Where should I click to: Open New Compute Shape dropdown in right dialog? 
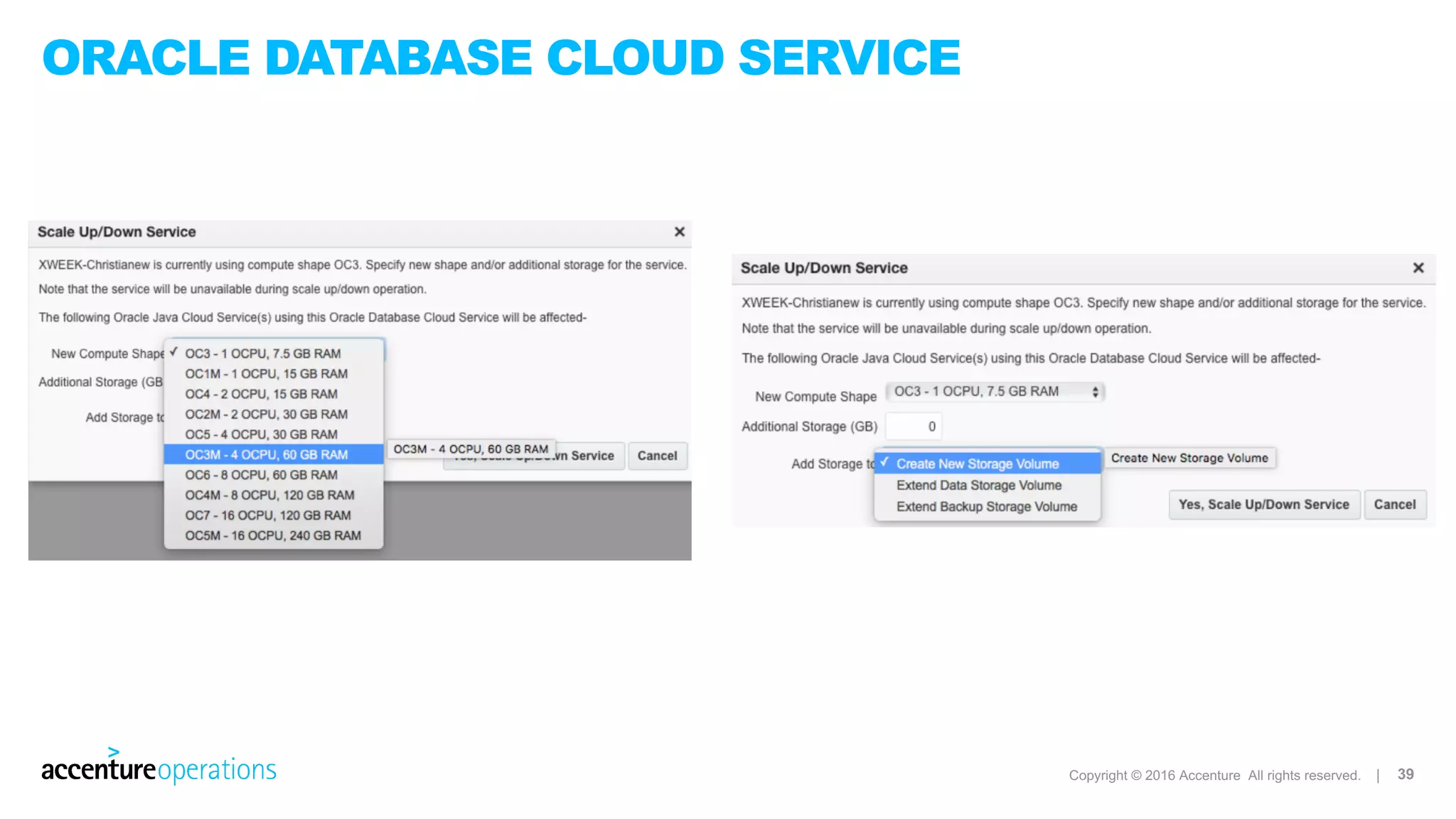point(995,392)
